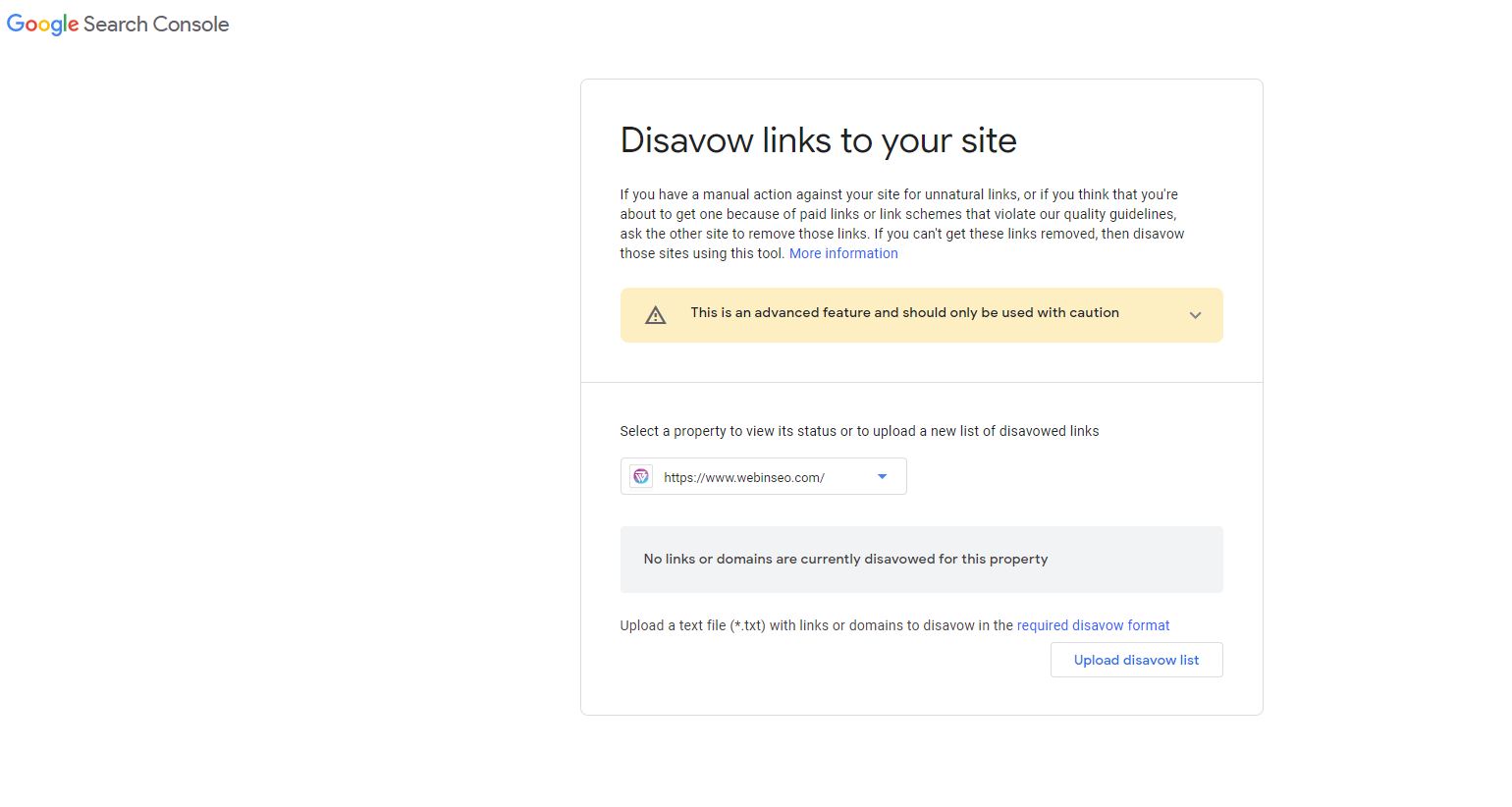Click the 'Upload a text file' instruction text

[x=816, y=625]
